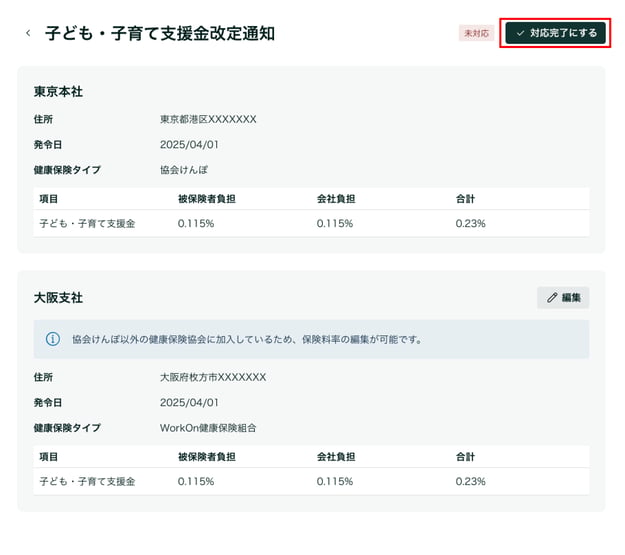Image resolution: width=625 pixels, height=555 pixels.
Task: Click the 子ども・子育て支援金改定通知 page title
Action: 160,33
